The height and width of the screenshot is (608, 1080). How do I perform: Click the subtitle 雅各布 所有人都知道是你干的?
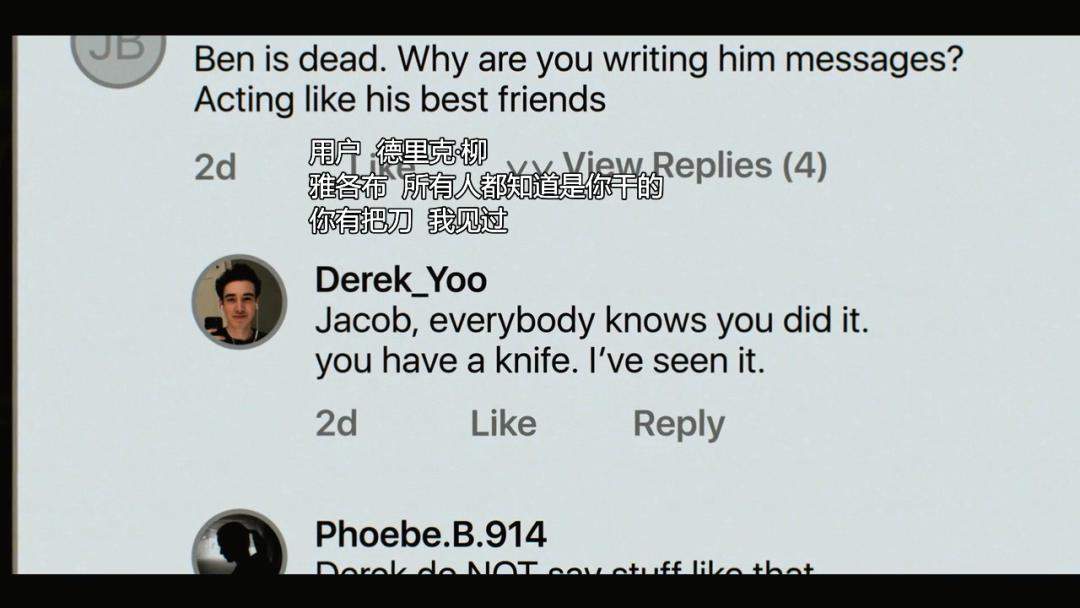click(486, 187)
